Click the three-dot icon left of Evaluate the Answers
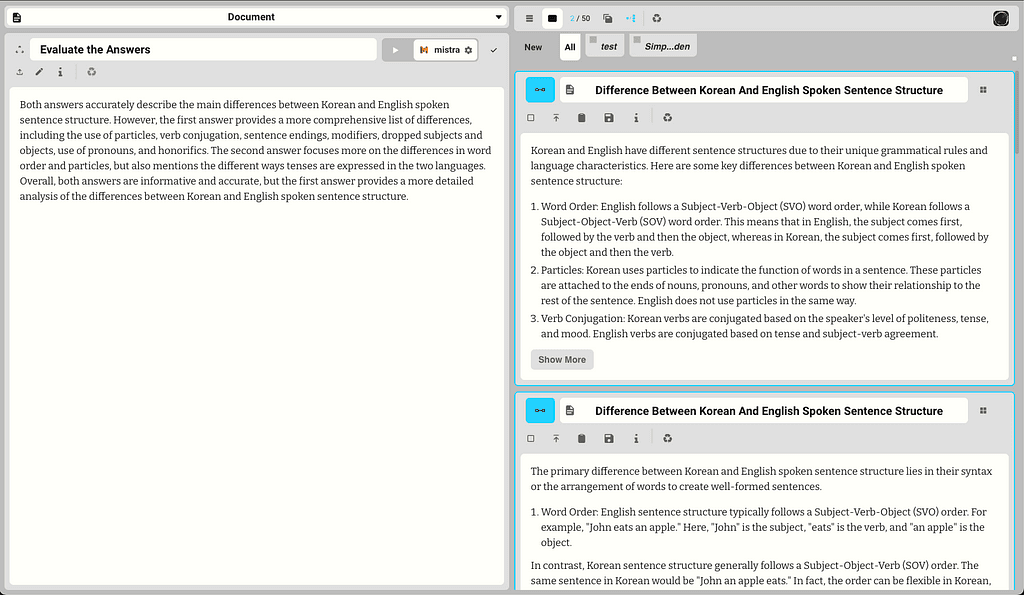The width and height of the screenshot is (1024, 595). [20, 50]
